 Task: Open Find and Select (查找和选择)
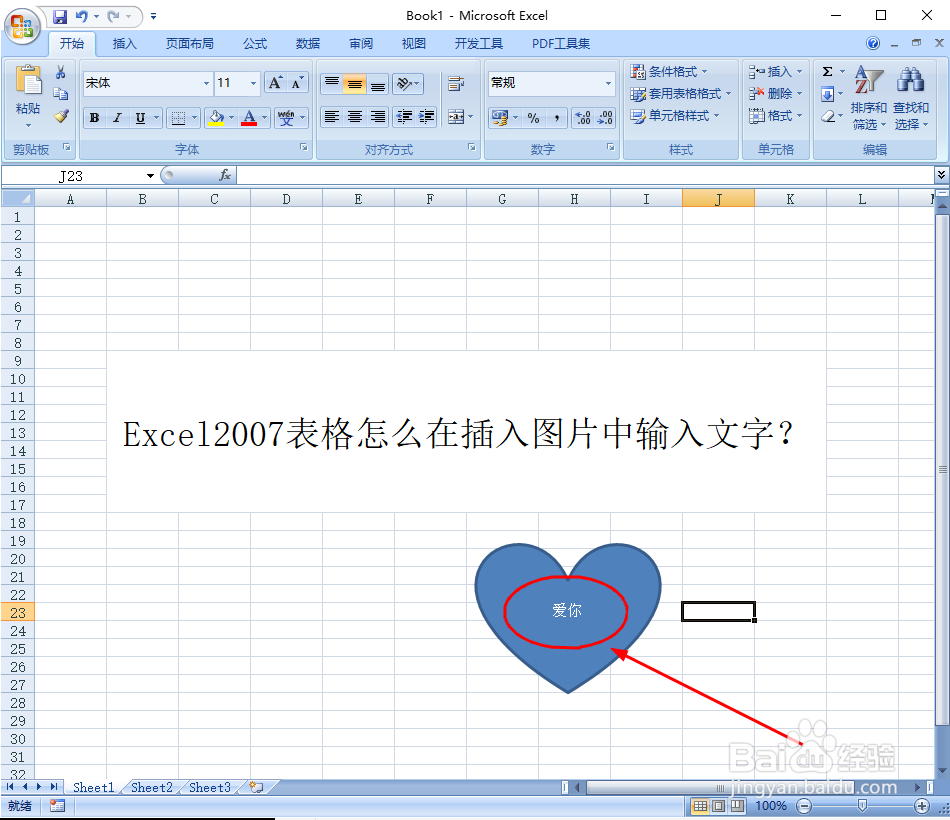pyautogui.click(x=911, y=98)
